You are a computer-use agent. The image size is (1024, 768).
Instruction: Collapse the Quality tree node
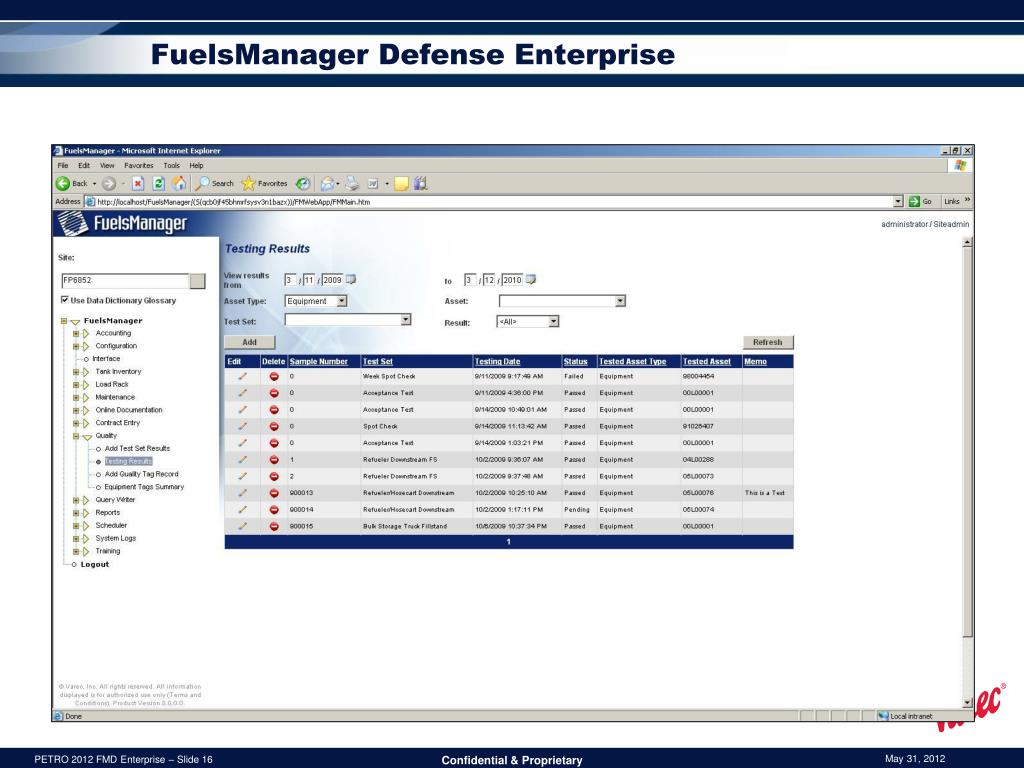coord(76,436)
